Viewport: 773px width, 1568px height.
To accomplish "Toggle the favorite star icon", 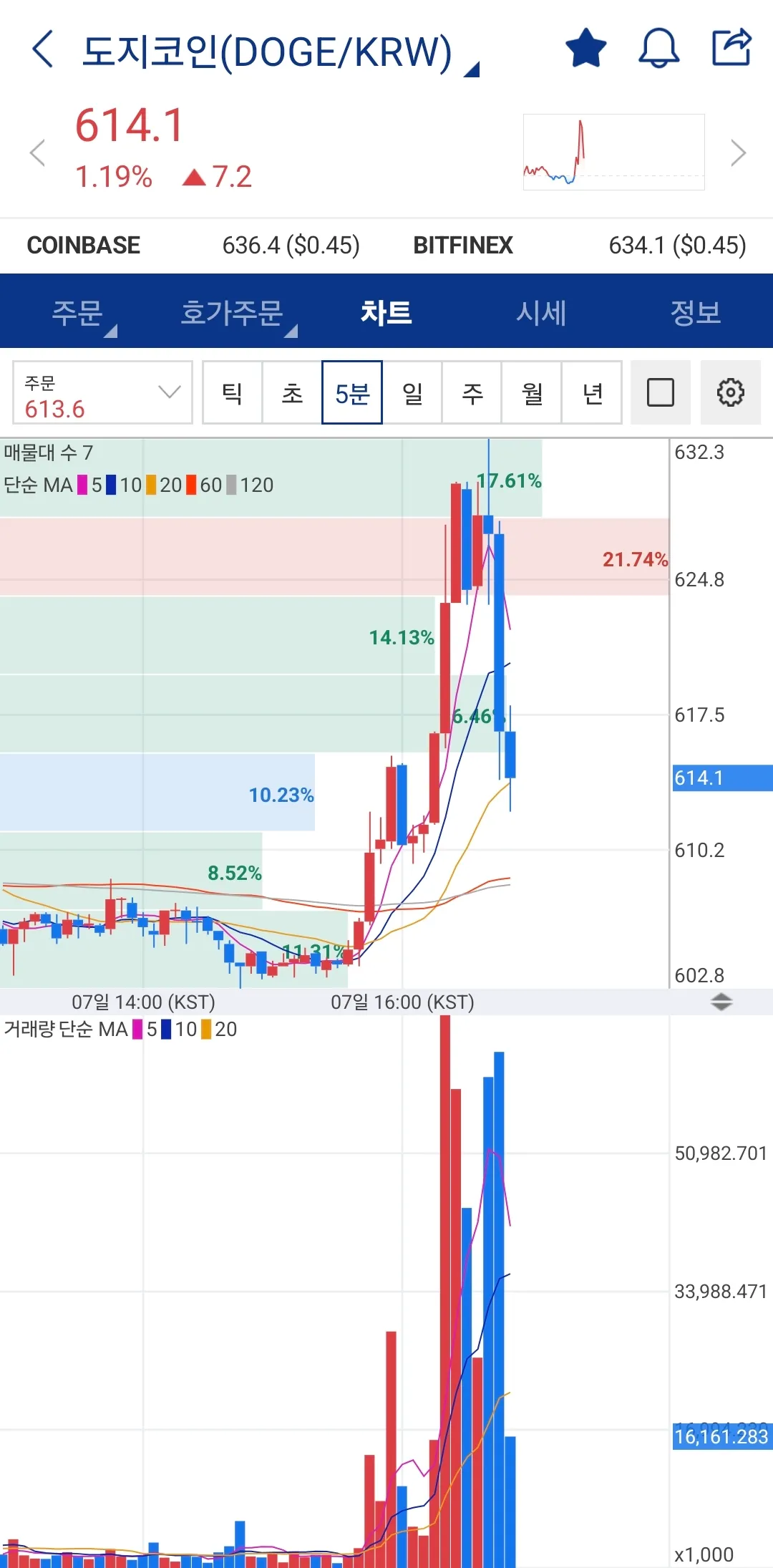I will 586,48.
